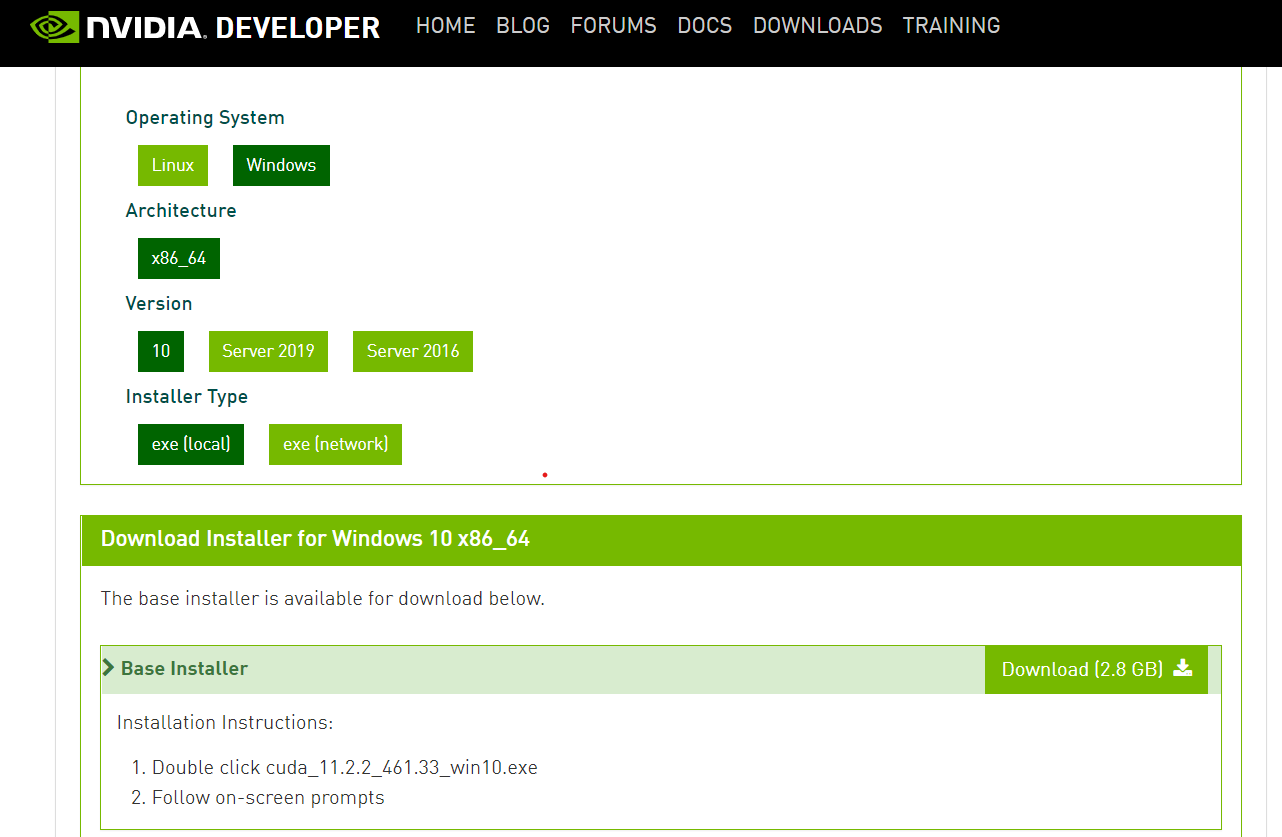Image resolution: width=1282 pixels, height=837 pixels.
Task: Click NVIDIA DEVELOPER wordmark text
Action: pos(233,27)
